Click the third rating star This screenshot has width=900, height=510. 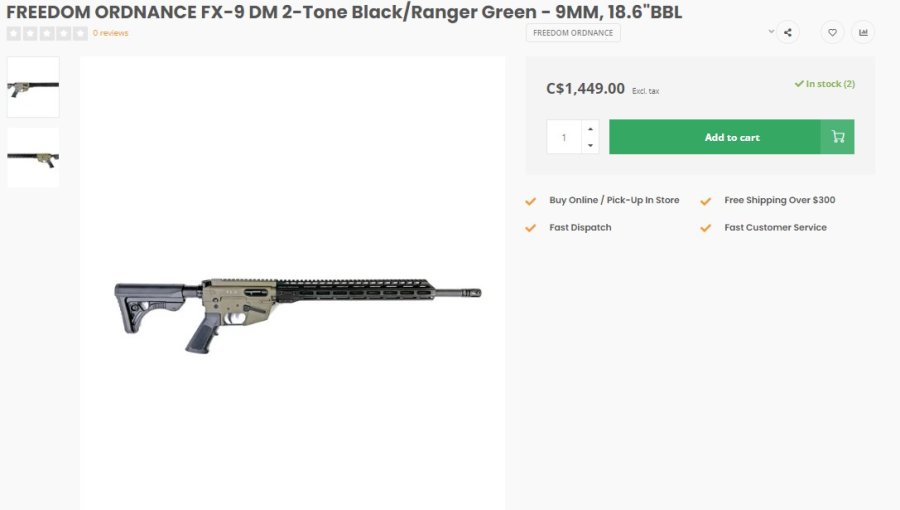(47, 33)
